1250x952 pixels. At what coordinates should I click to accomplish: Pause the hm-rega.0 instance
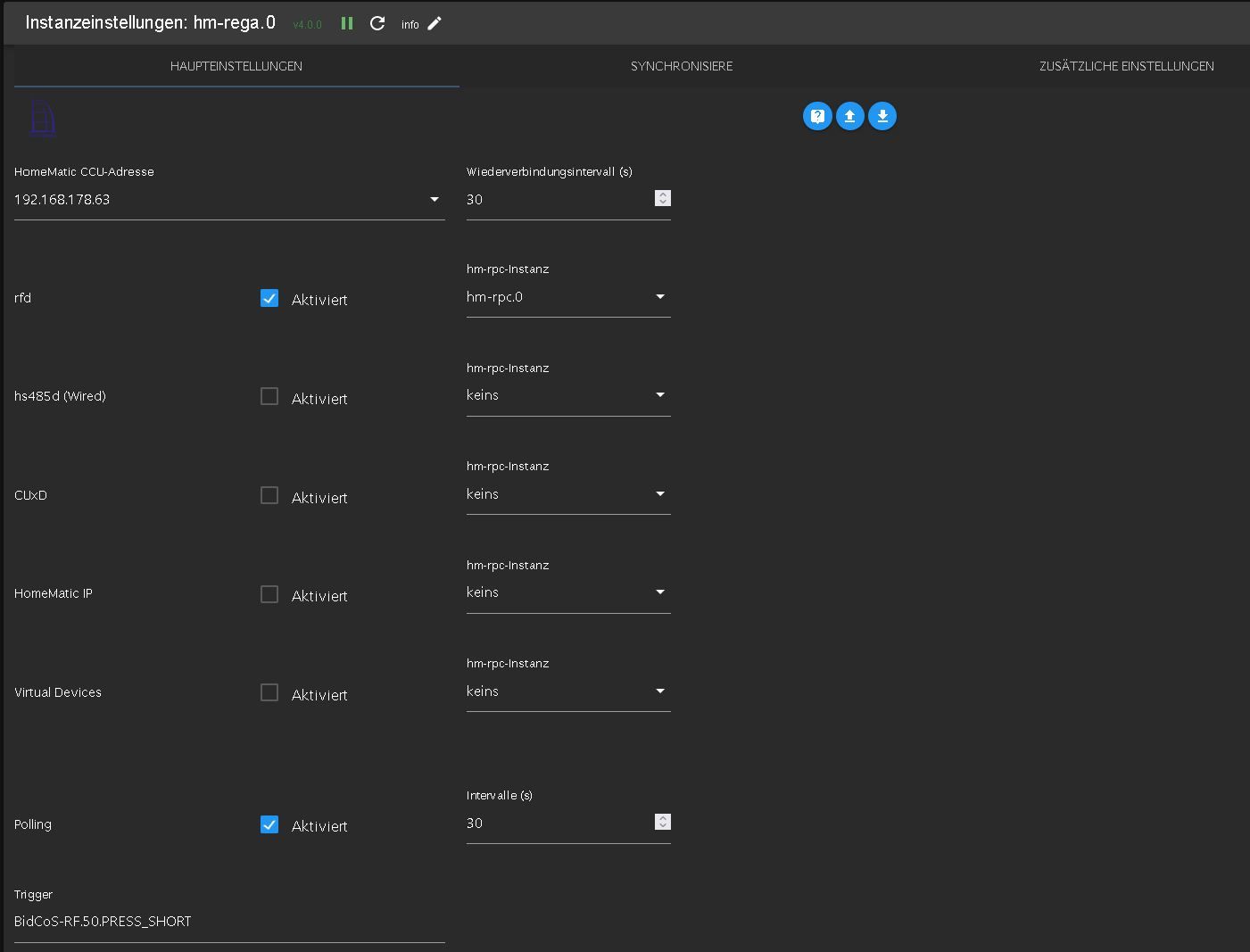(x=347, y=24)
